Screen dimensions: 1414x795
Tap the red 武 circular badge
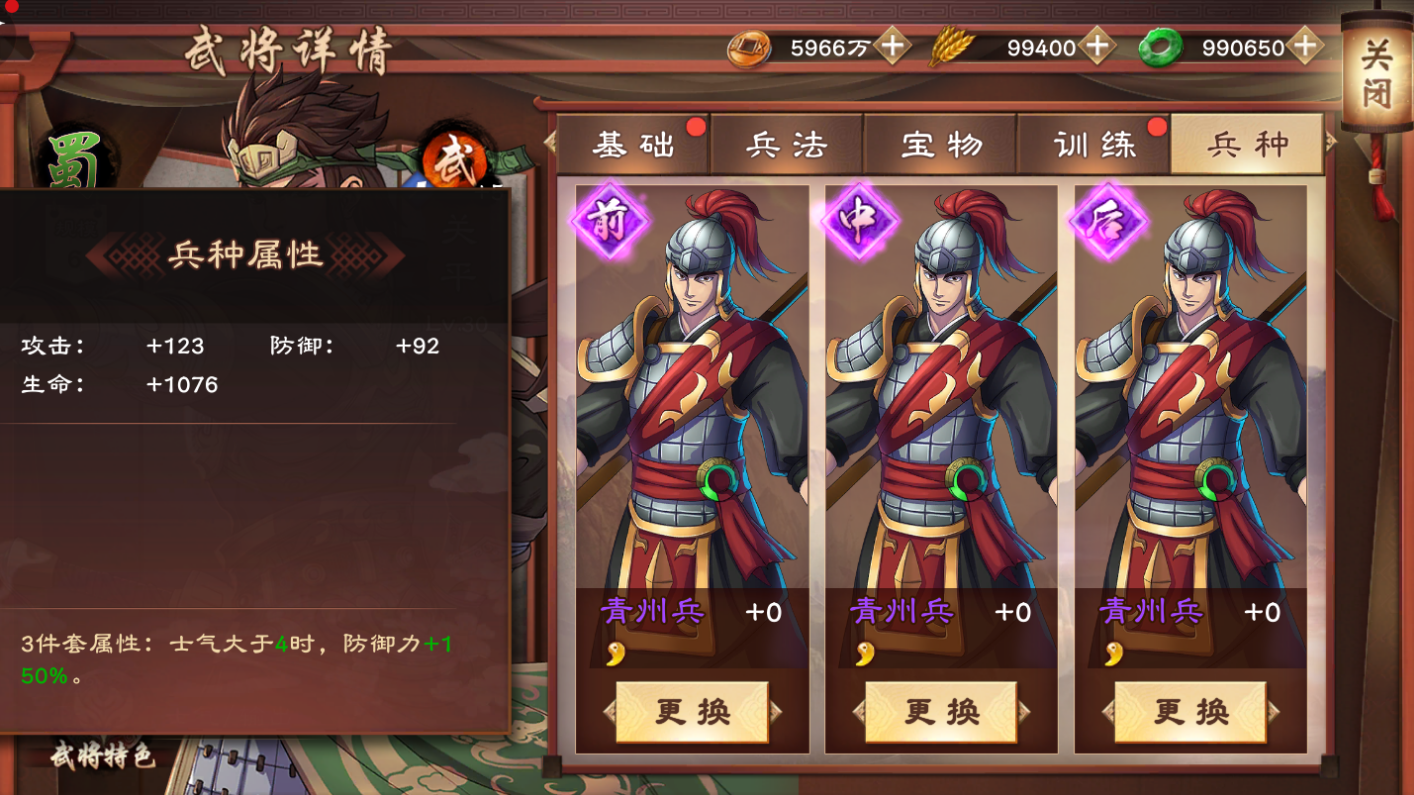453,159
